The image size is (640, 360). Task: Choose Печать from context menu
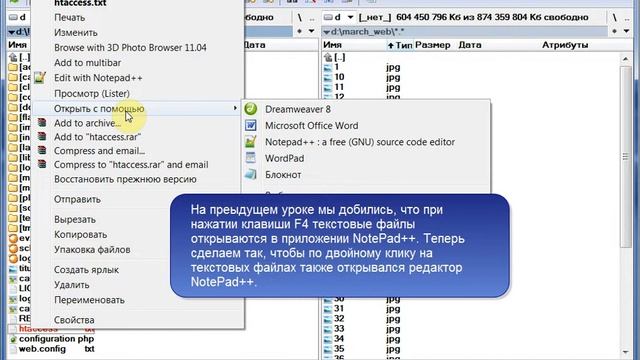point(69,18)
